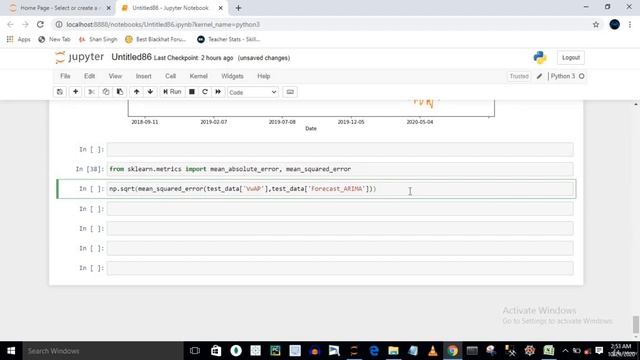Viewport: 640px width, 360px height.
Task: Go back in the browser
Action: [10, 24]
